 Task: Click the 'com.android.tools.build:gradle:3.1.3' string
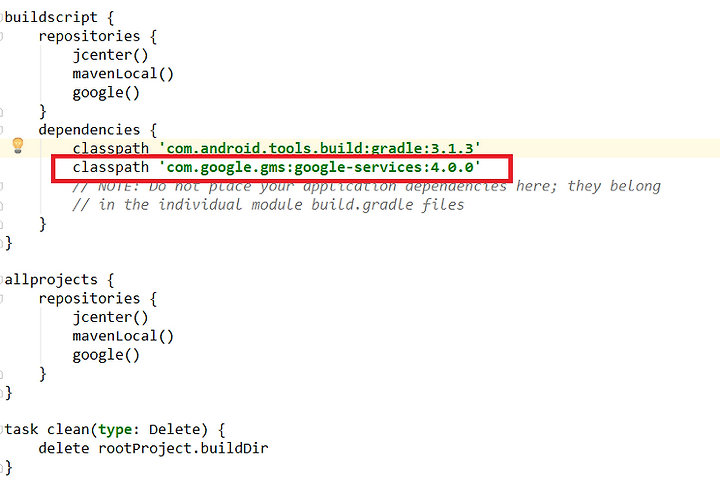320,149
